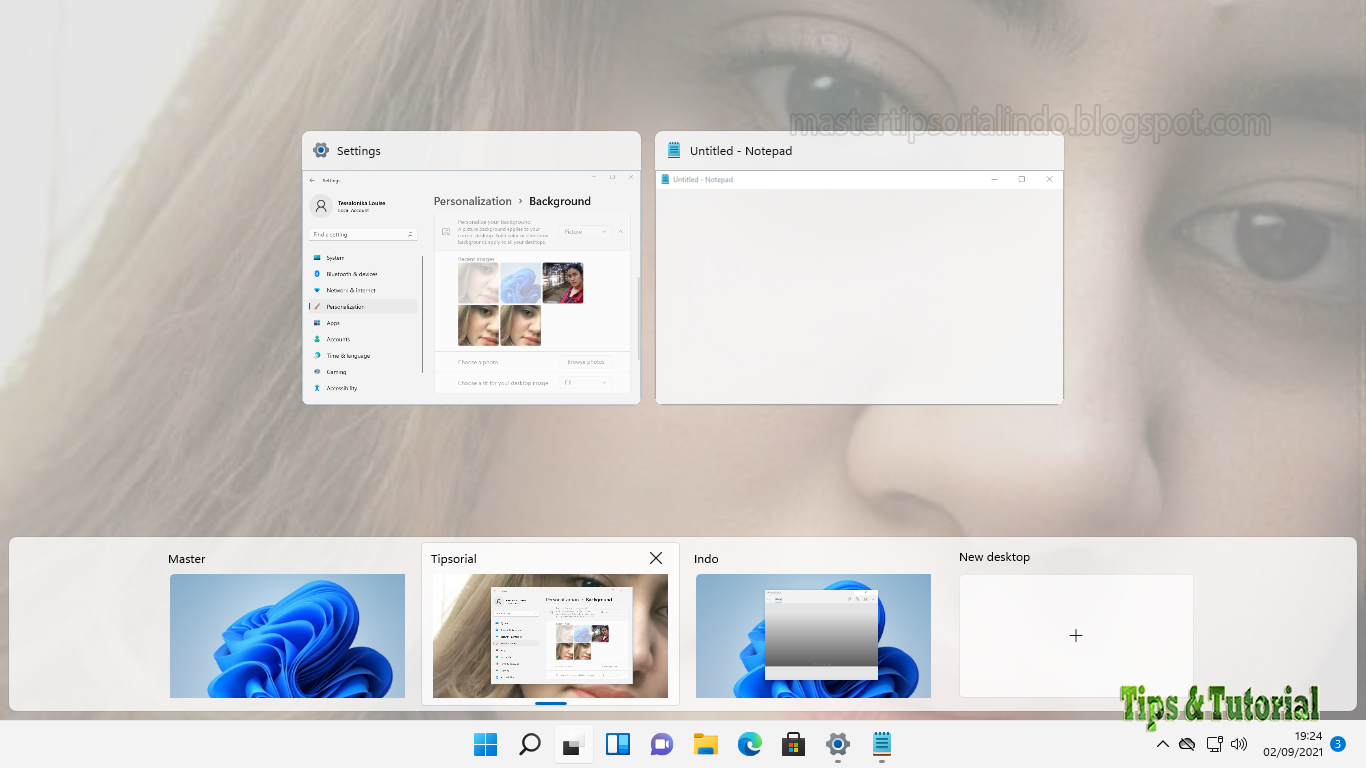Click the speaker icon in the system tray
1366x768 pixels.
click(1239, 744)
